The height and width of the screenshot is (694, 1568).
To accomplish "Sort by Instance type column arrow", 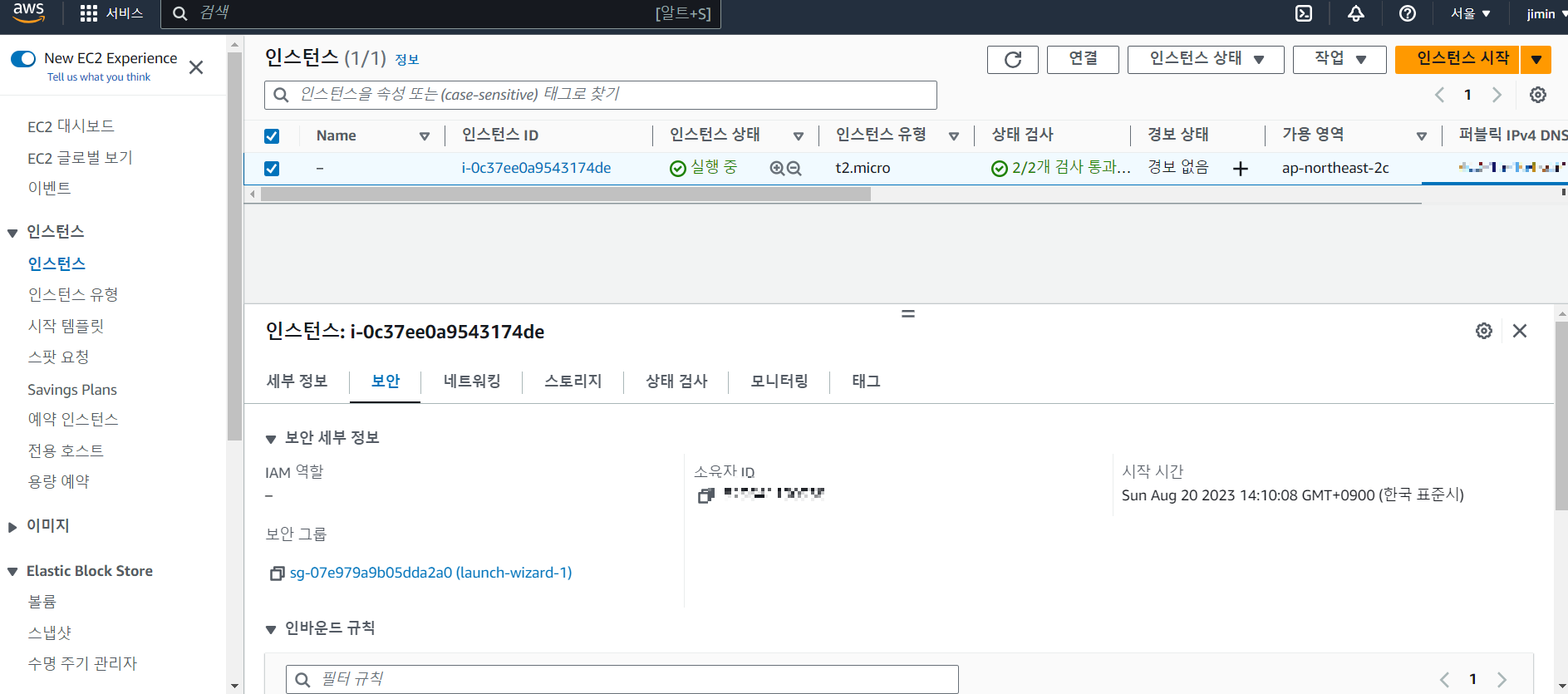I will (954, 136).
